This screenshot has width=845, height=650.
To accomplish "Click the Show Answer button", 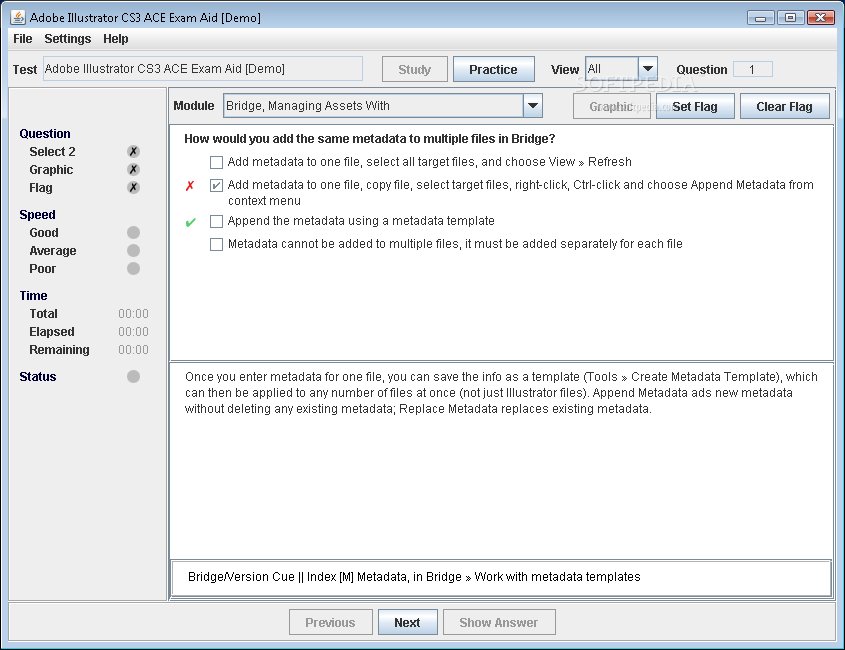I will (x=498, y=622).
